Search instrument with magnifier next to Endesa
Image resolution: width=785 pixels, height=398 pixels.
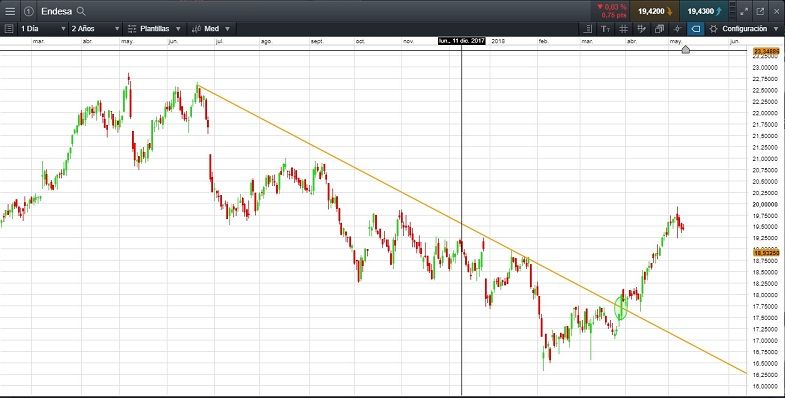click(81, 11)
